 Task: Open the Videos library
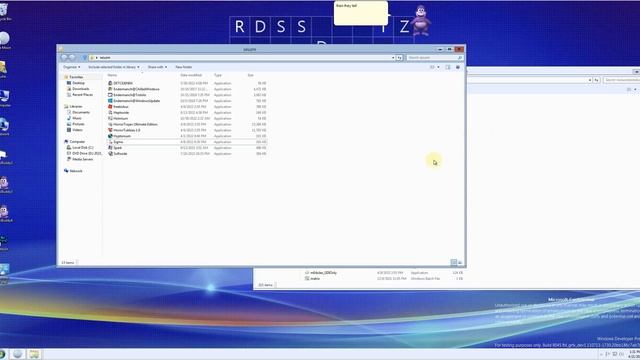click(x=77, y=130)
